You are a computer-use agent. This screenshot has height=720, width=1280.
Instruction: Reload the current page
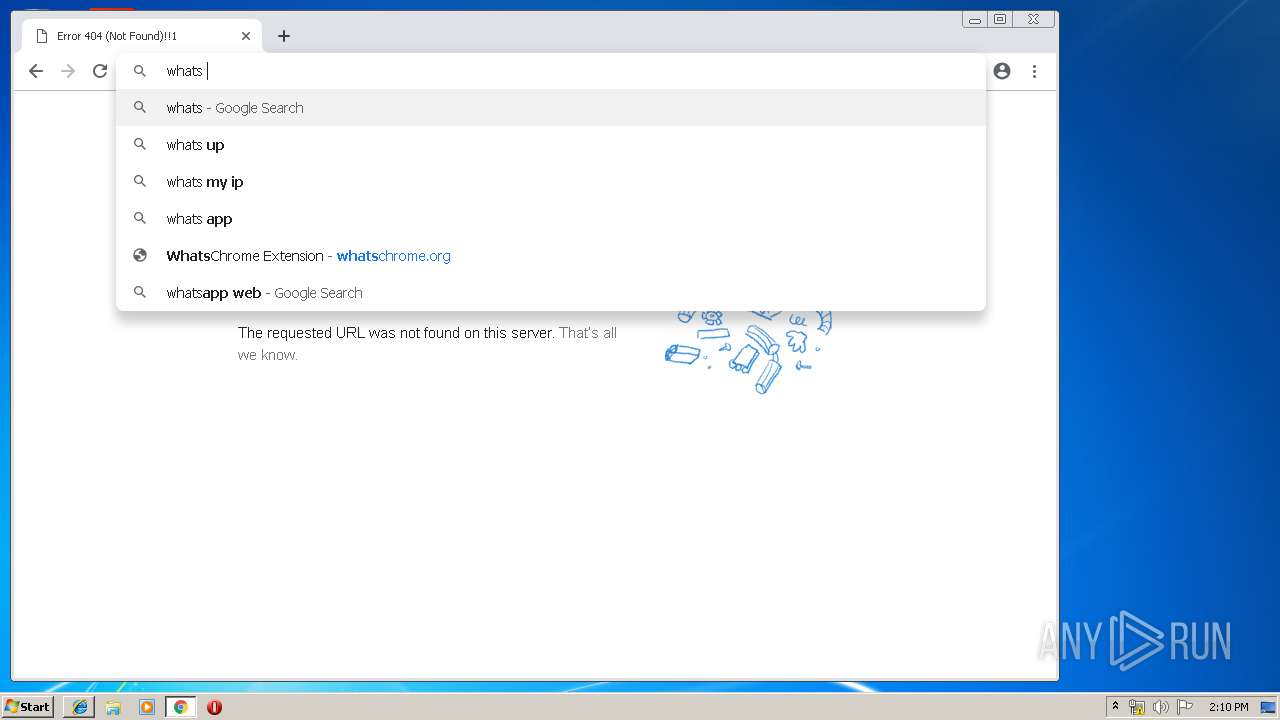(100, 71)
